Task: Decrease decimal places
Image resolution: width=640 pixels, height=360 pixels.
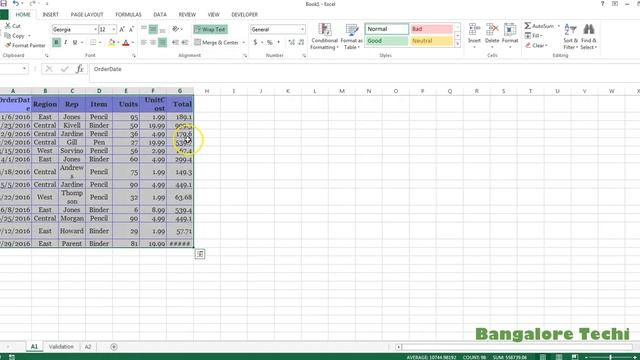Action: click(301, 42)
